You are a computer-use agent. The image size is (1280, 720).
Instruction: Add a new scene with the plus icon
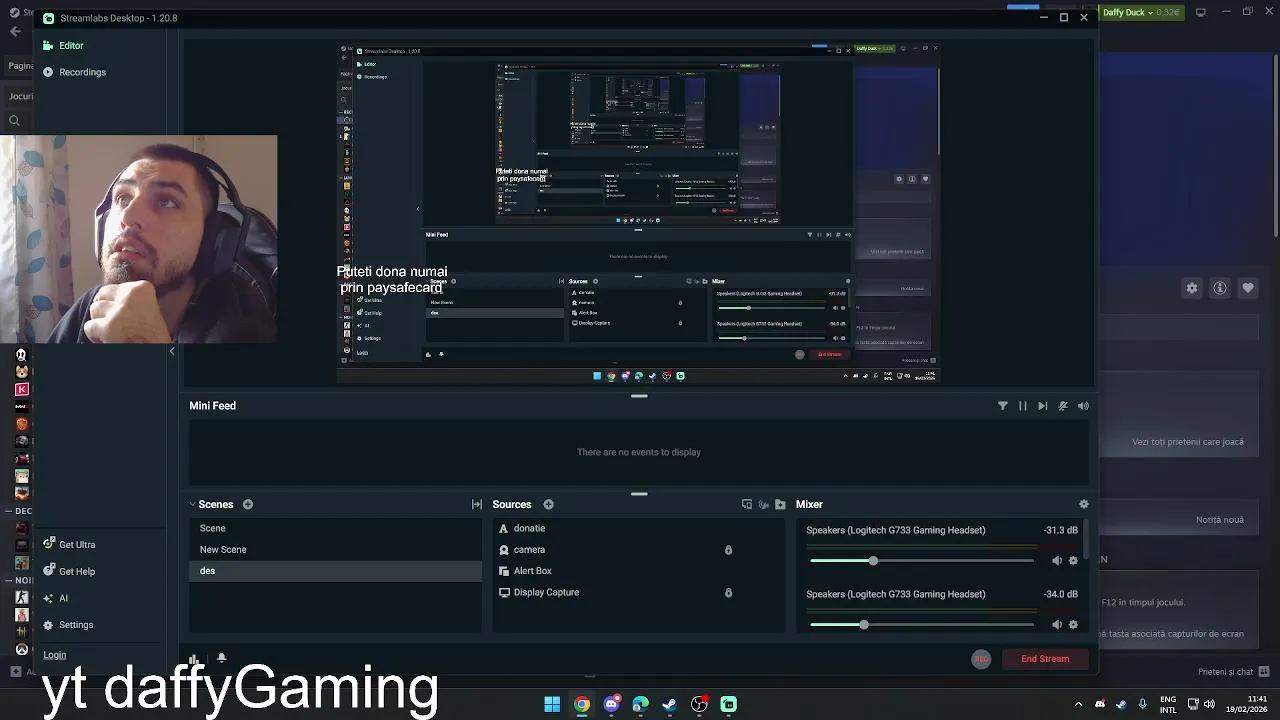coord(248,504)
